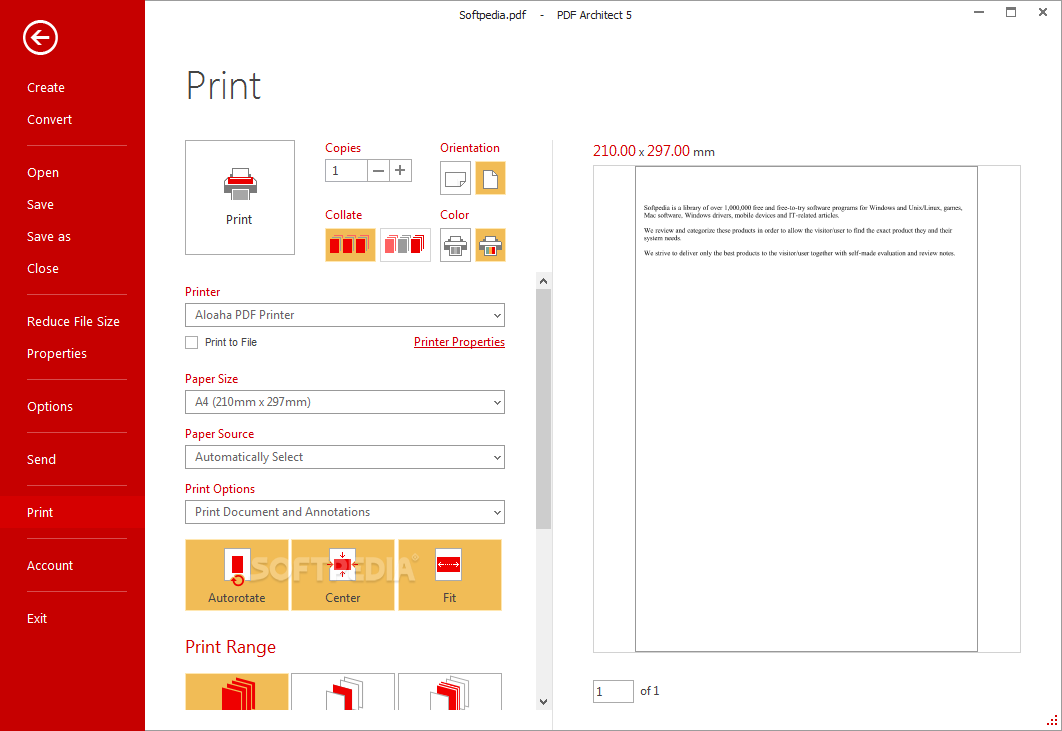Open the Print Options dropdown
Screen dimensions: 1062x731
(345, 512)
